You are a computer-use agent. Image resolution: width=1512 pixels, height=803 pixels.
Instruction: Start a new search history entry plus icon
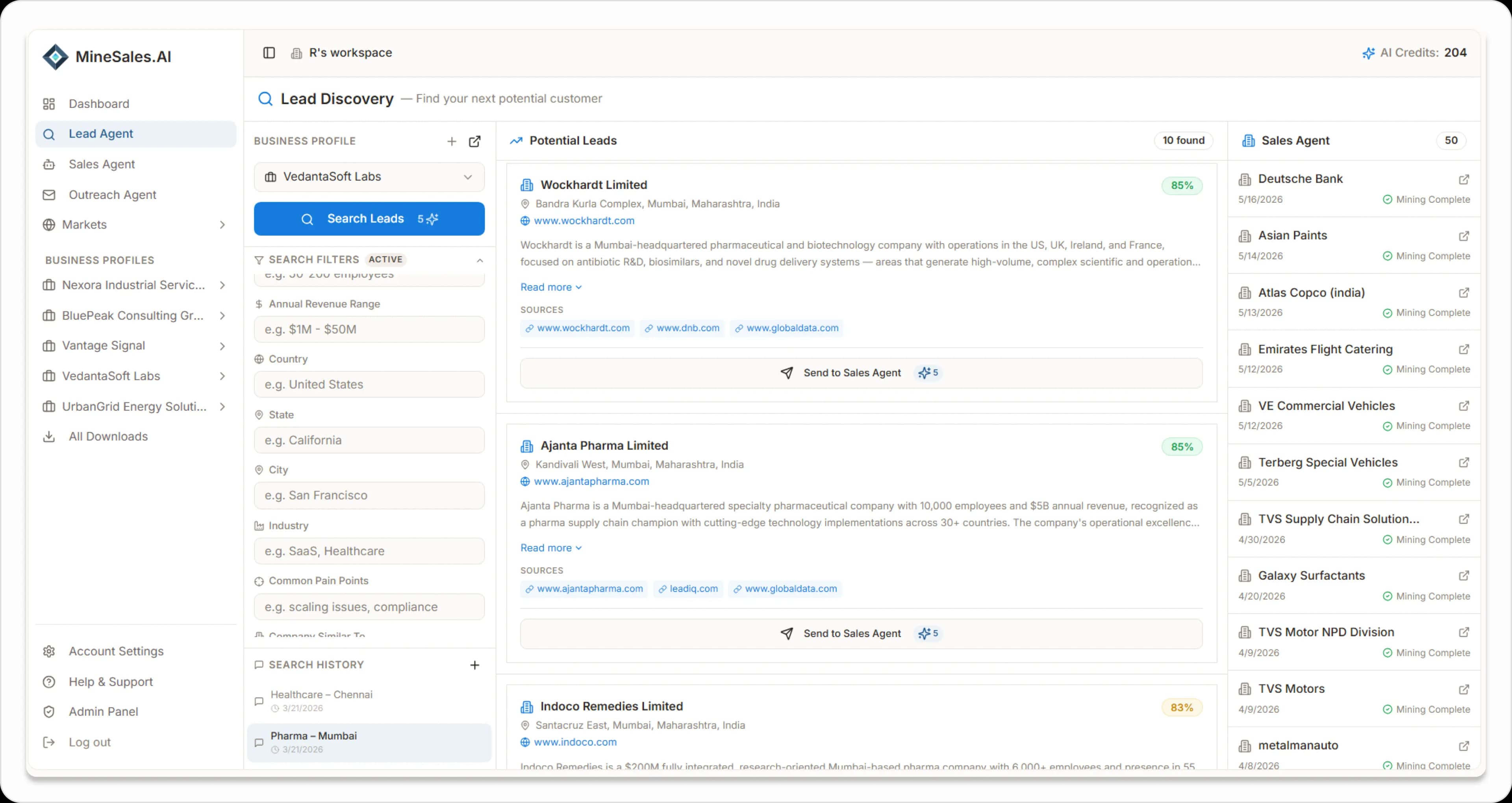click(475, 665)
